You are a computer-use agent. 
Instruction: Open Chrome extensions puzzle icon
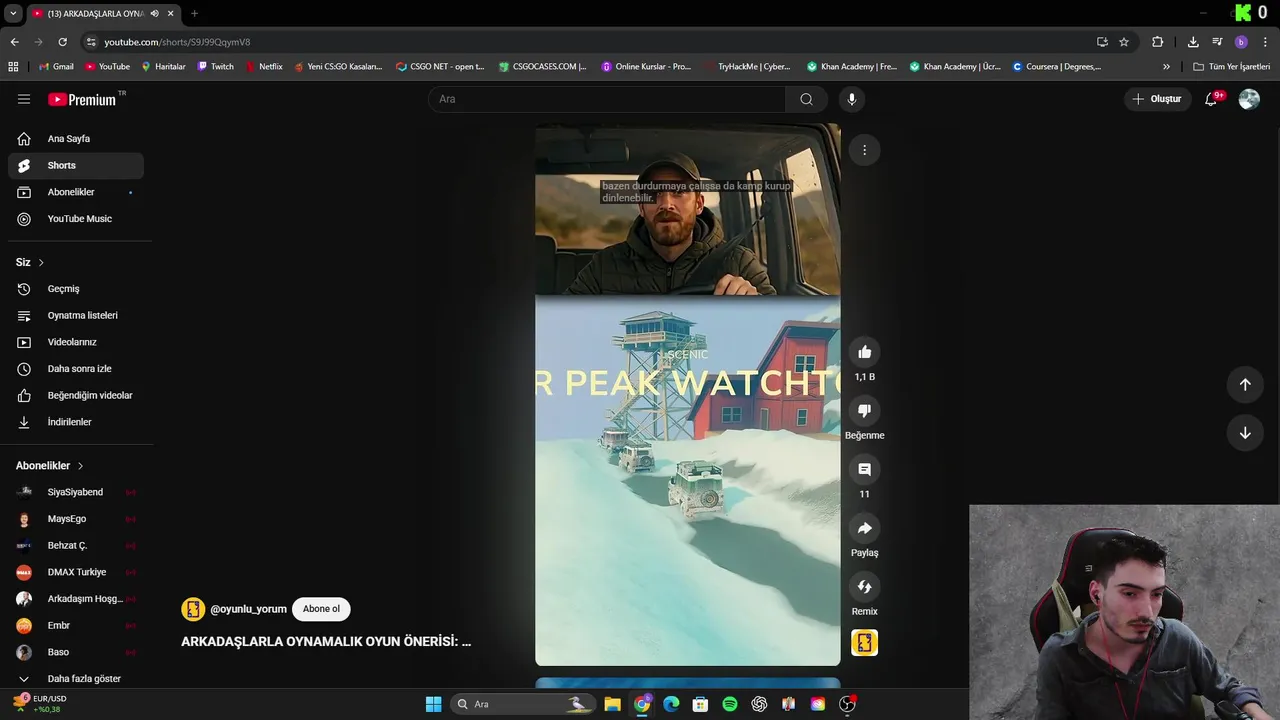1158,42
